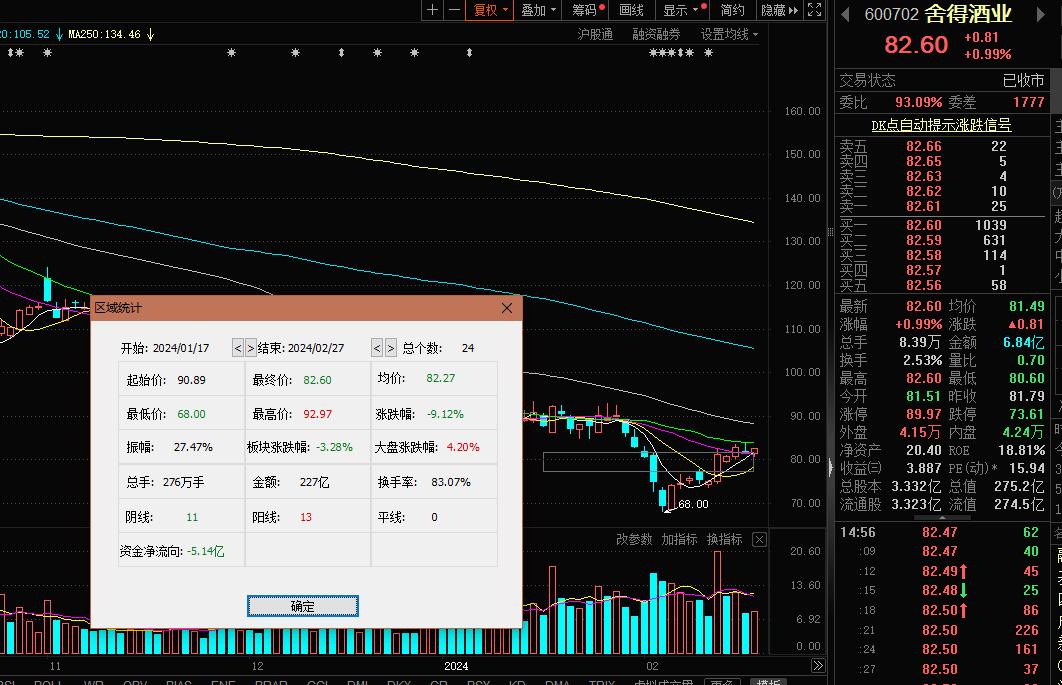Image resolution: width=1062 pixels, height=685 pixels.
Task: Click the DK点自动提示涨跌信号 link
Action: pyautogui.click(x=941, y=125)
